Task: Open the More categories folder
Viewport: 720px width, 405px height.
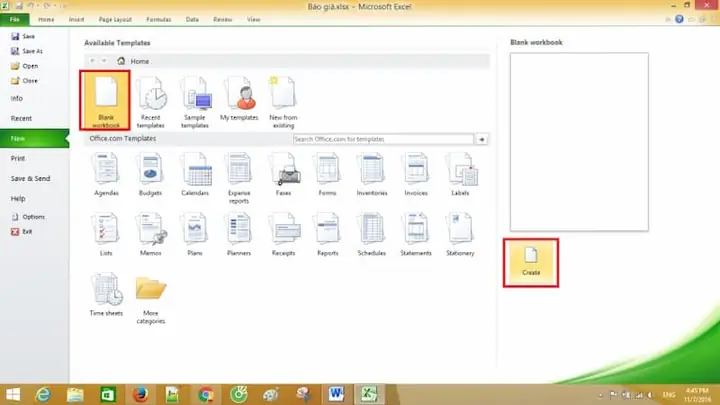Action: tap(151, 298)
